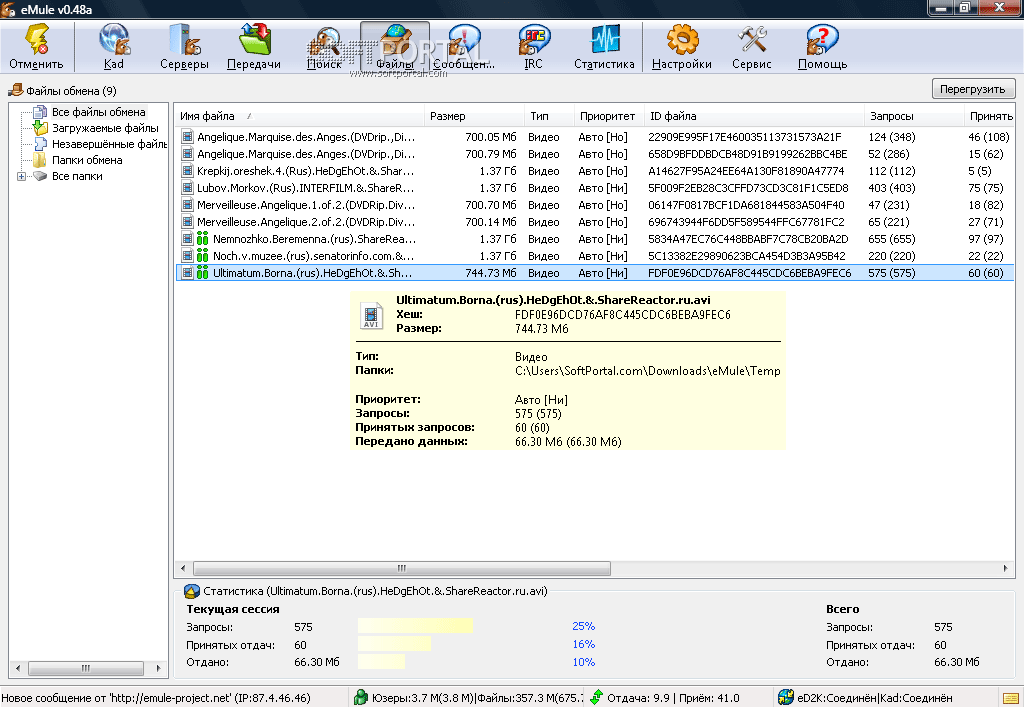
Task: Click the Статистика panel header icon
Action: coord(191,592)
